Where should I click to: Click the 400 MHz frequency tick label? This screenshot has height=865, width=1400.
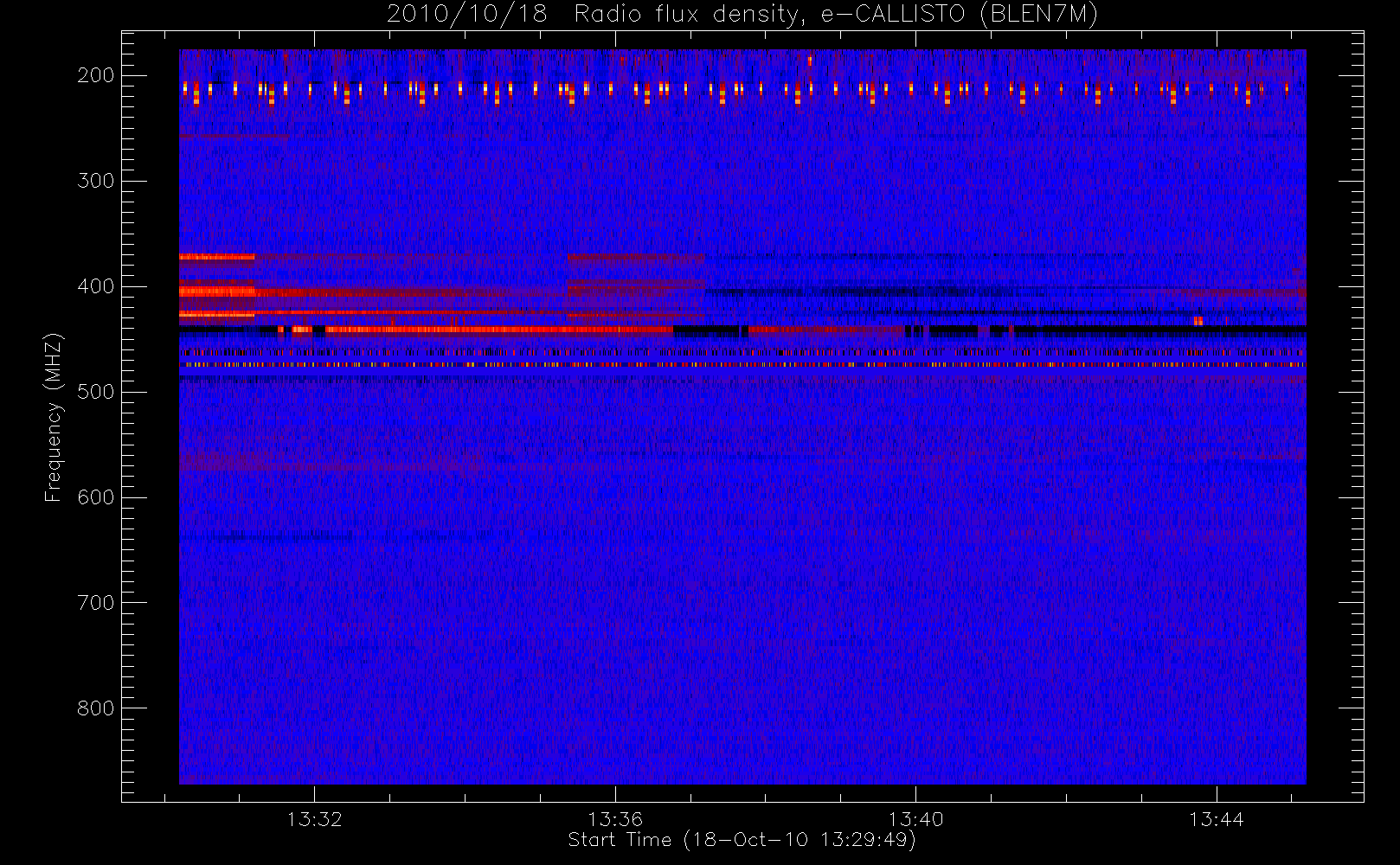tap(96, 286)
